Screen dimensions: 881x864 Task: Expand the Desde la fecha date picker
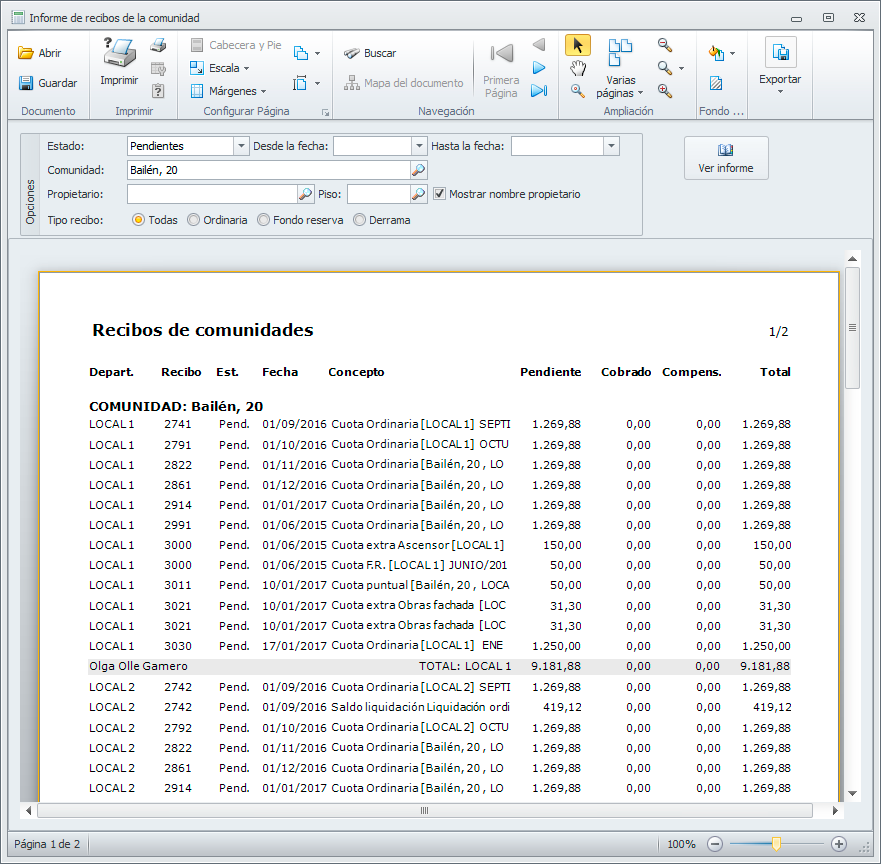click(x=420, y=146)
